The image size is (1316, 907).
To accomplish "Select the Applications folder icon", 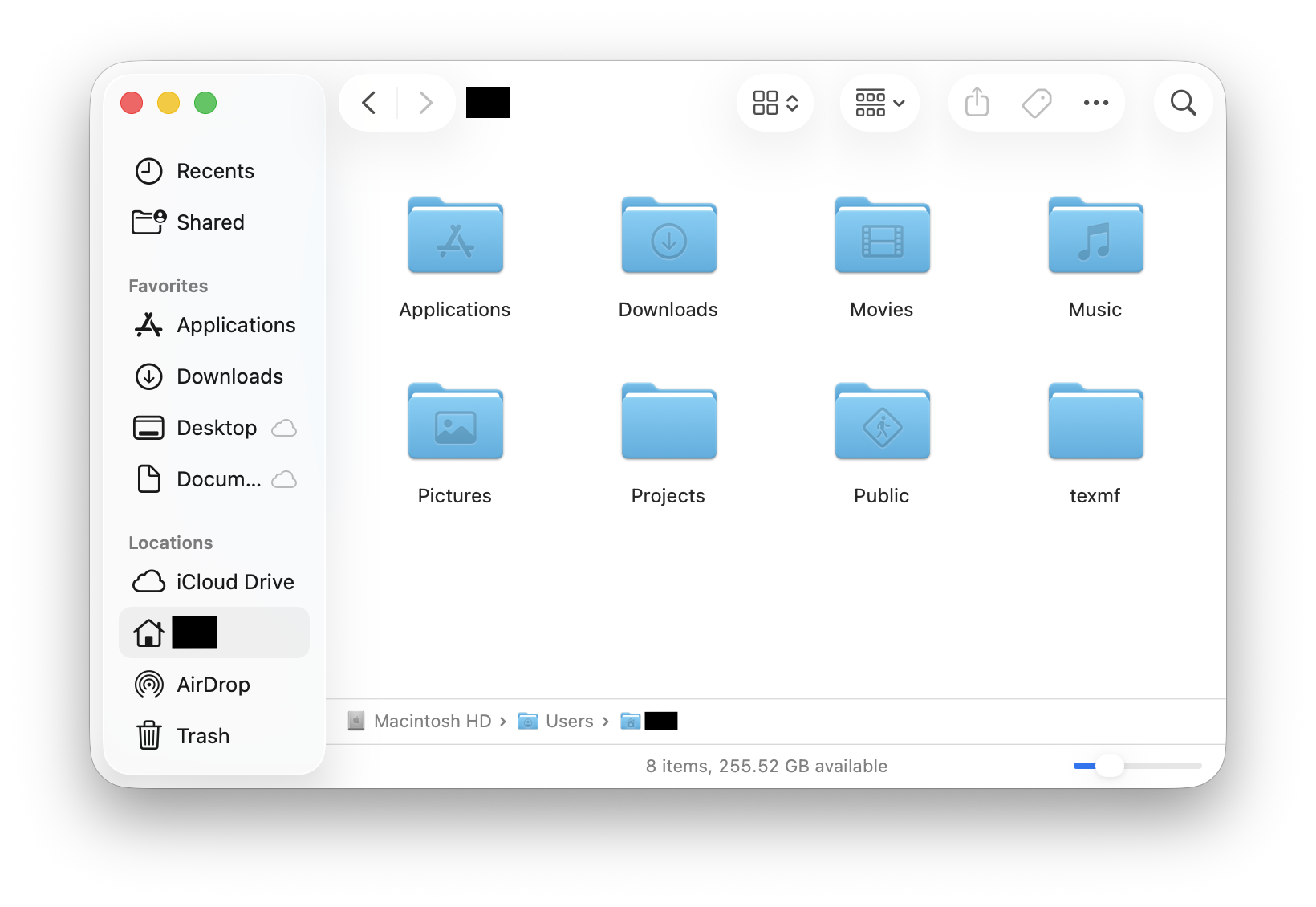I will coord(456,235).
